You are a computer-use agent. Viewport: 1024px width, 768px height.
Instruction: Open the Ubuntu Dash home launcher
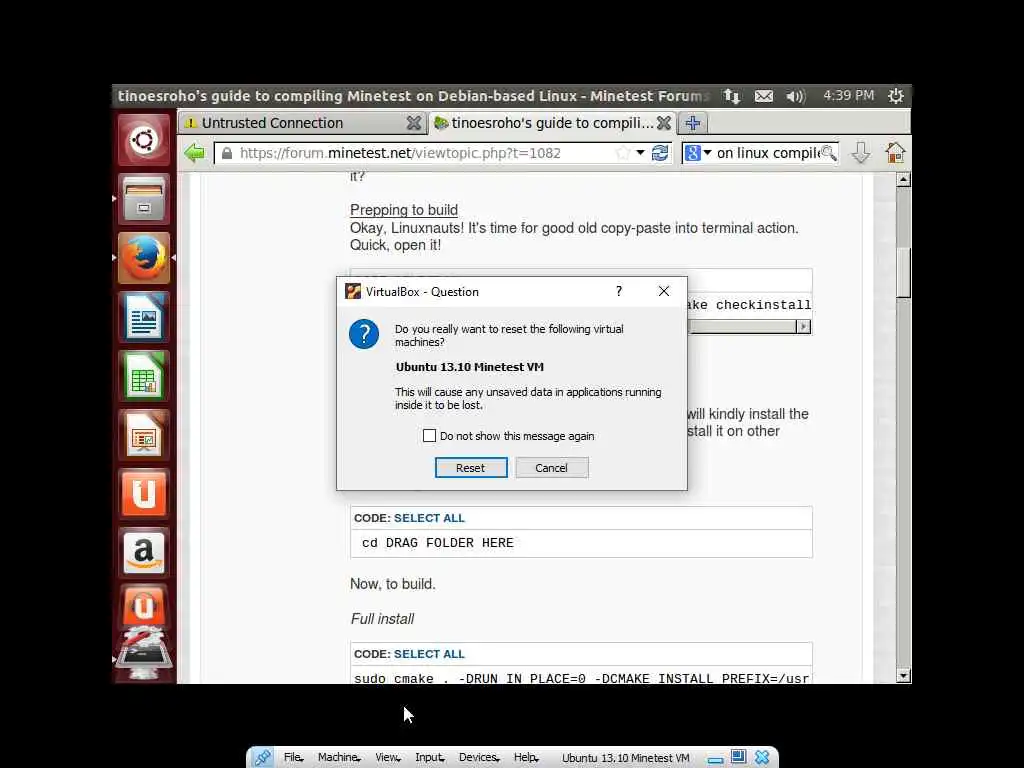(x=144, y=140)
